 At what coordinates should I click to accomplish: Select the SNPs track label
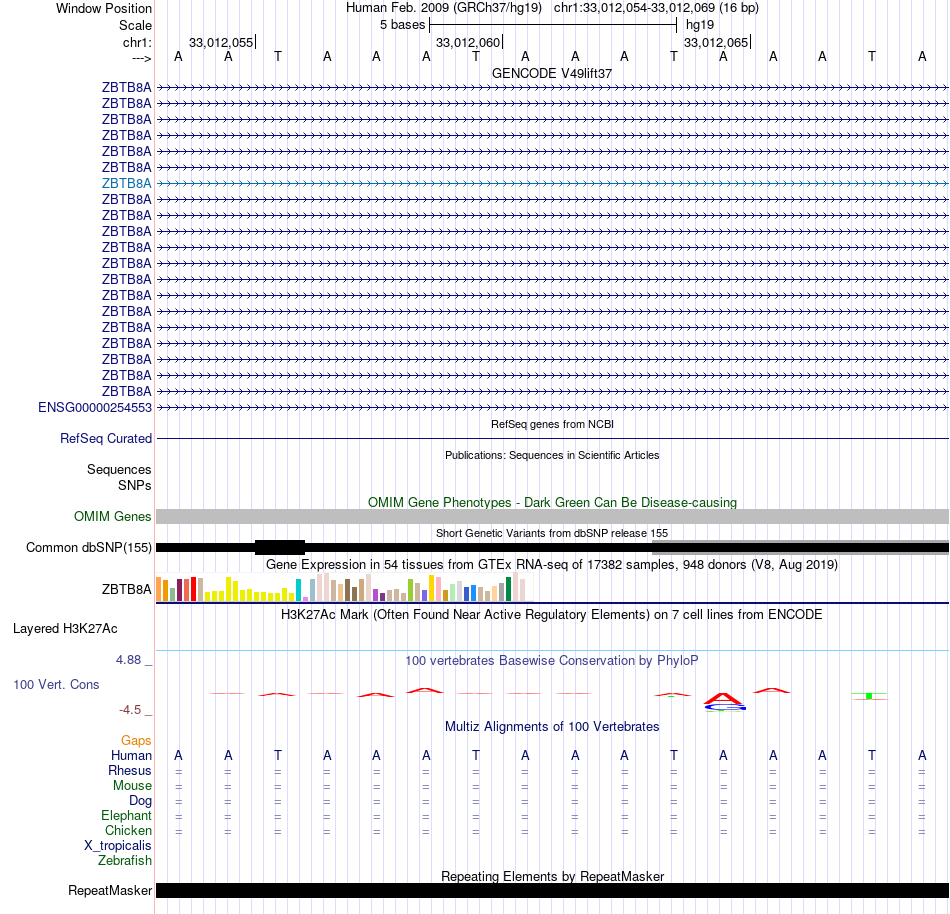tap(135, 485)
